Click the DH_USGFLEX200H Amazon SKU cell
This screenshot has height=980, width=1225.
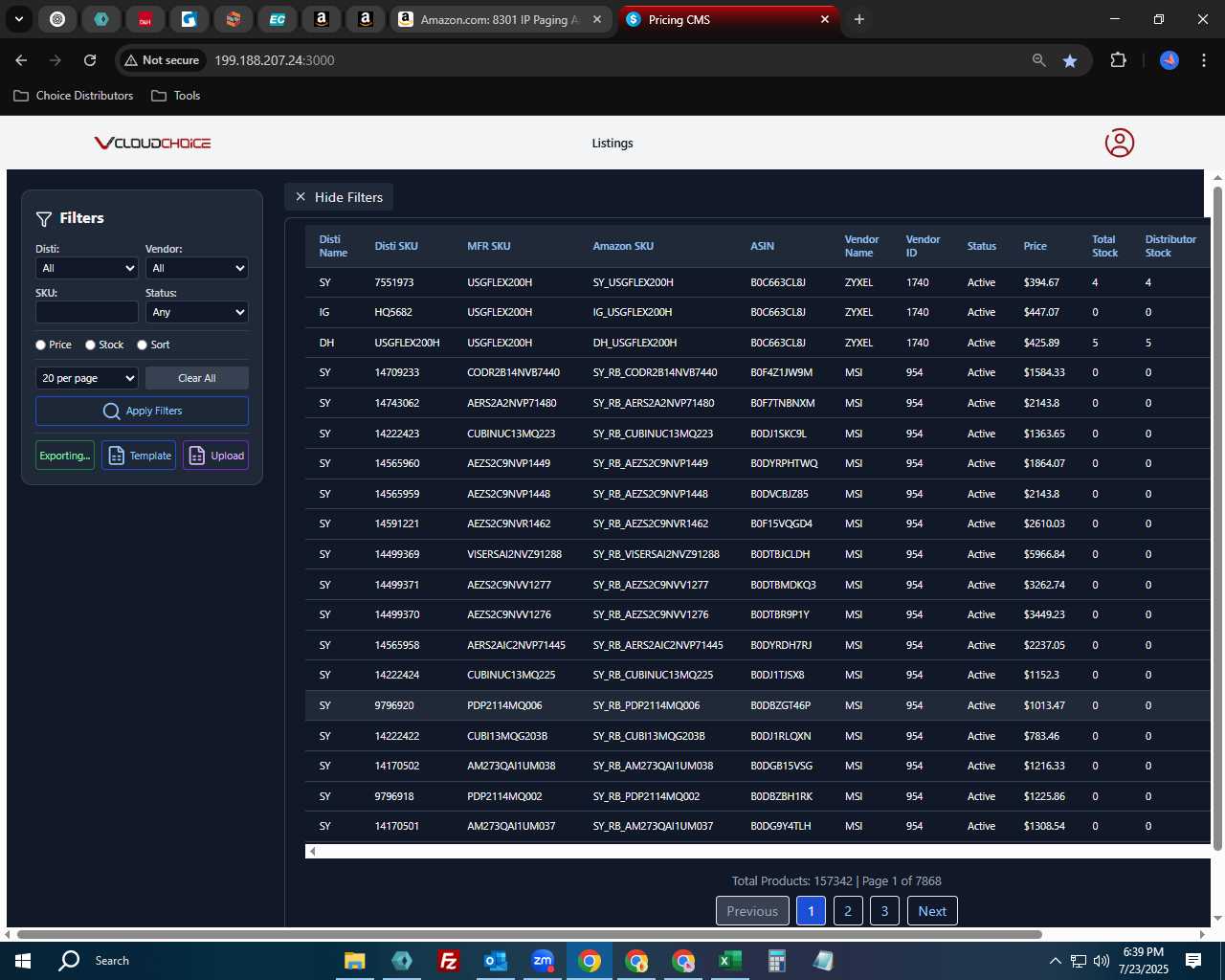pos(635,343)
